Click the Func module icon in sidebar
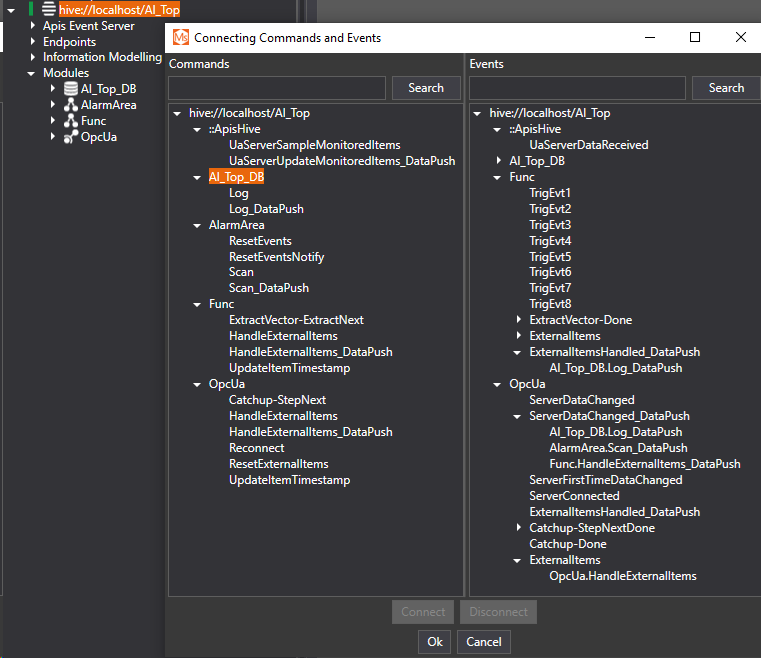761x658 pixels. 70,121
